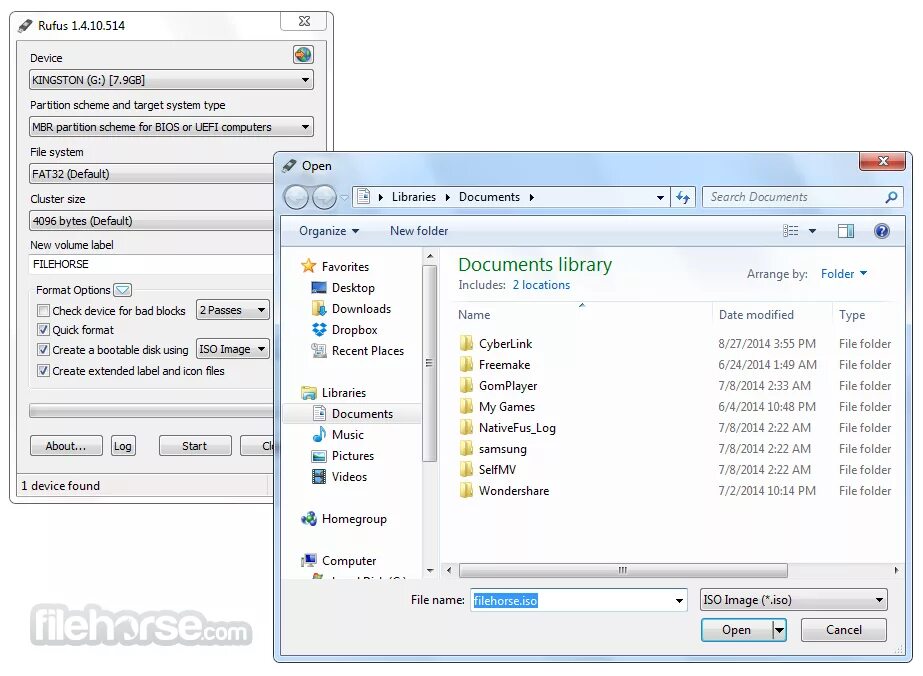Image resolution: width=923 pixels, height=676 pixels.
Task: Click the horizontal scrollbar in file list
Action: (x=623, y=570)
